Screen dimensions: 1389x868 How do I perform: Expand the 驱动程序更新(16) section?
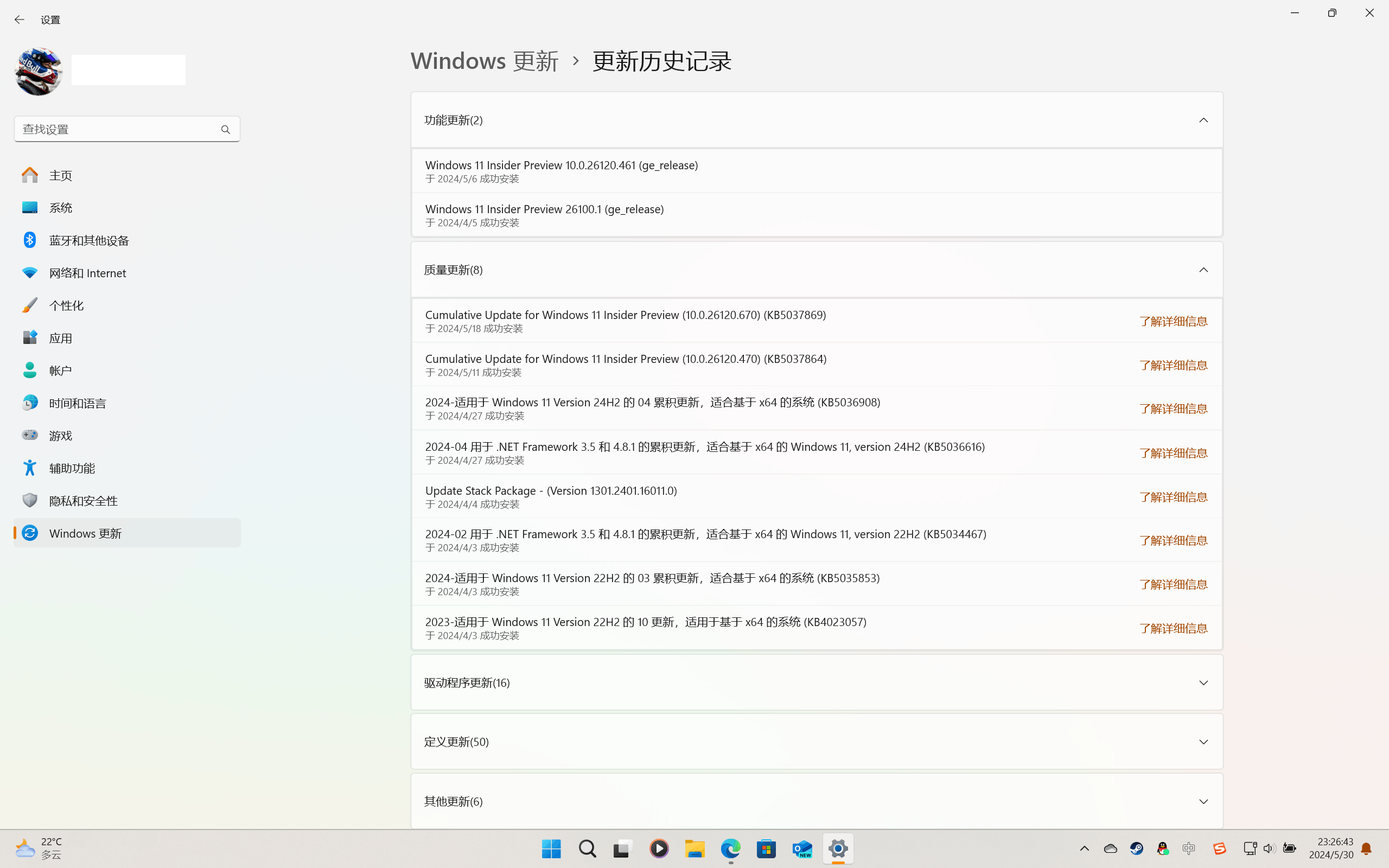(1203, 682)
